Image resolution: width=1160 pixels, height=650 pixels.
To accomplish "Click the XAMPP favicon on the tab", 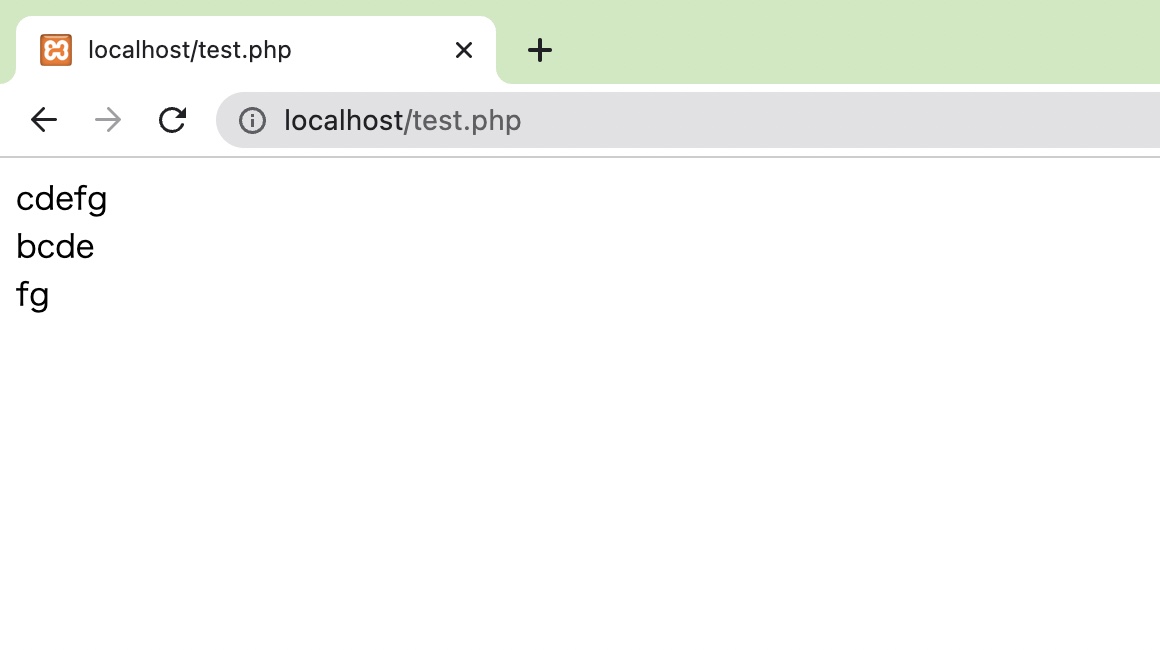I will coord(56,49).
